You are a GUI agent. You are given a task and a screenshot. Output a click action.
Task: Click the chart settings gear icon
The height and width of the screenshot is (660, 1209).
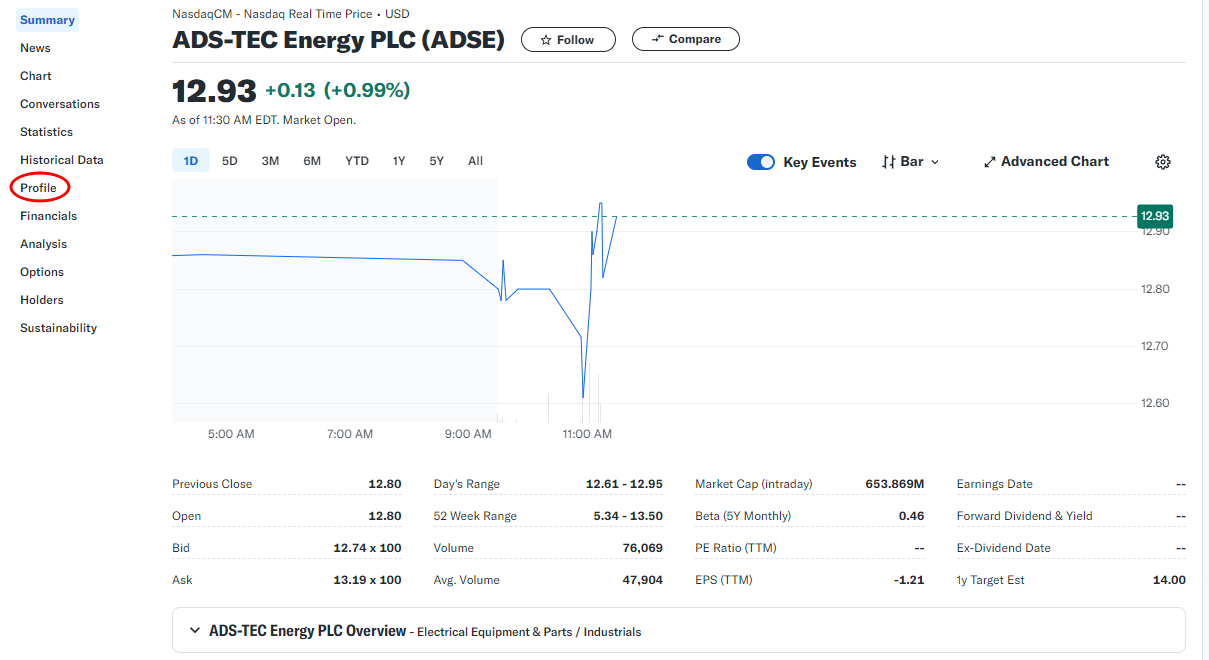1163,162
